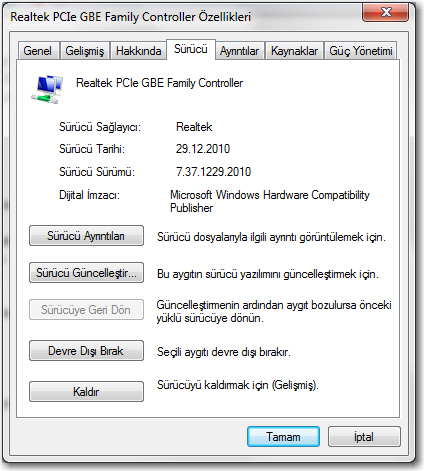Open the Gelişmiş tab
This screenshot has height=471, width=424.
click(x=85, y=51)
